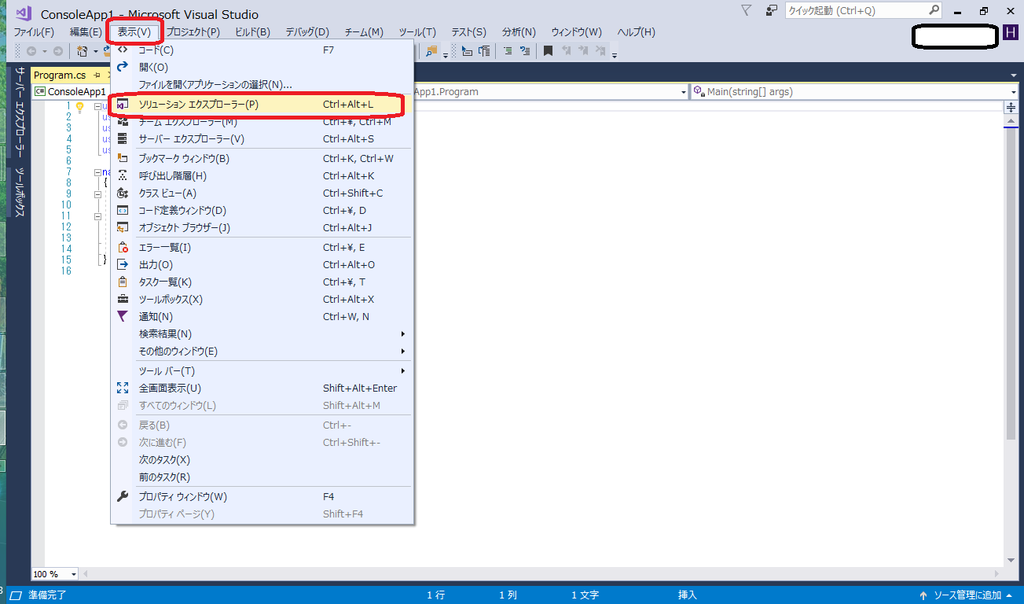Viewport: 1024px width, 604px height.
Task: Click the Navigate Forward toolbar icon
Action: coord(58,51)
